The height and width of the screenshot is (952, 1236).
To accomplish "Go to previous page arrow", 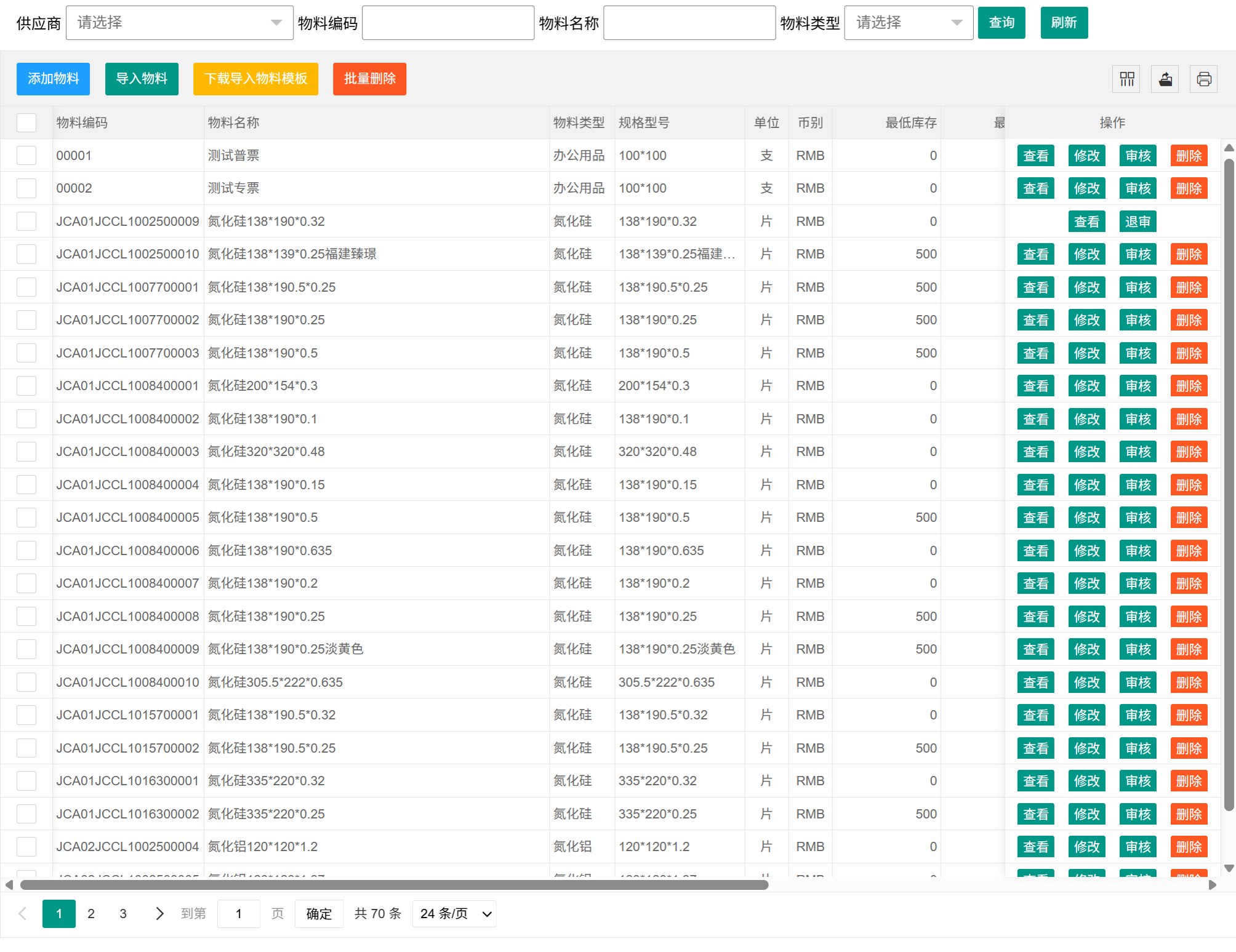I will (x=23, y=914).
